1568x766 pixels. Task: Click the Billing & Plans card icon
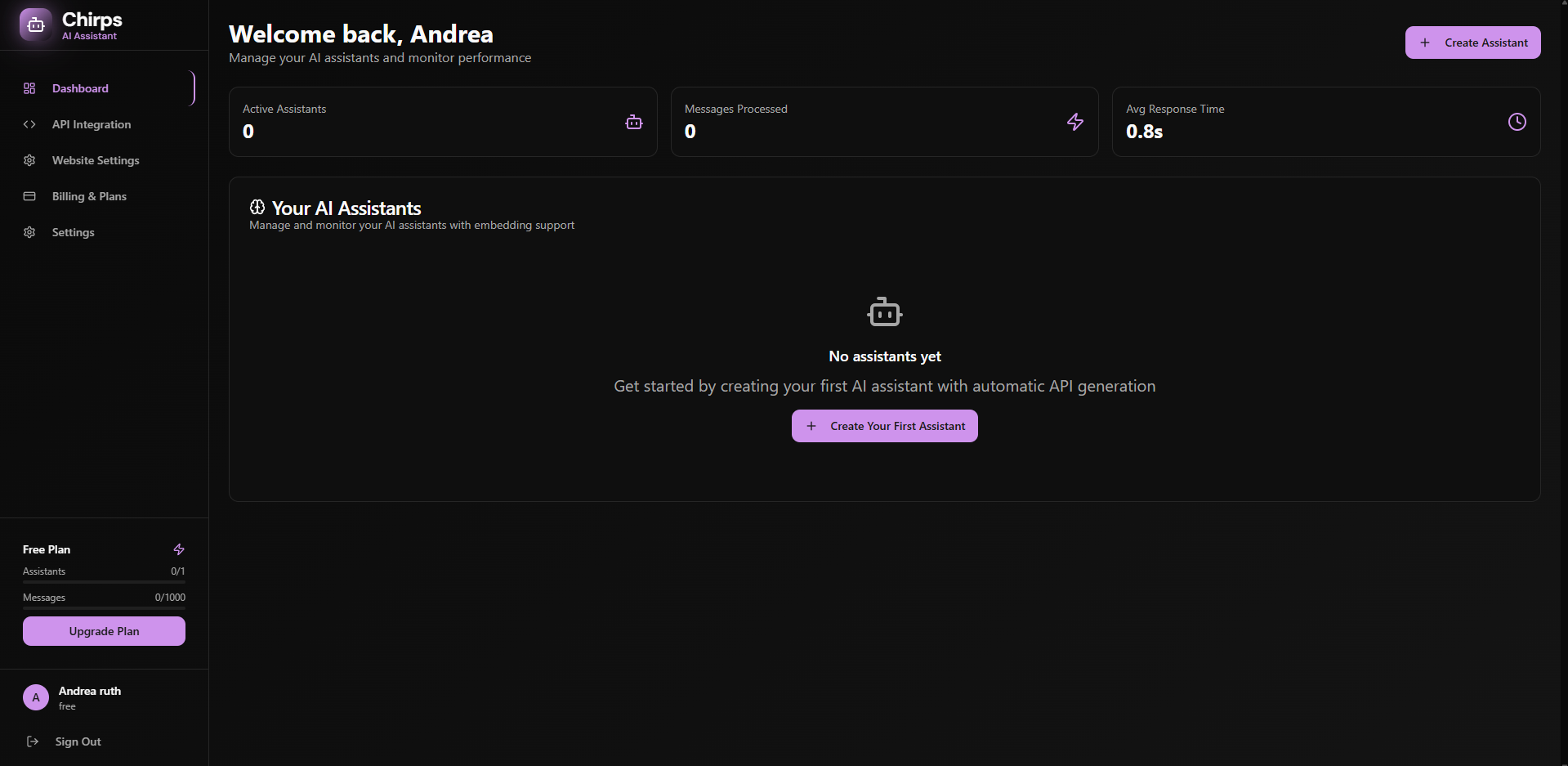[x=29, y=196]
